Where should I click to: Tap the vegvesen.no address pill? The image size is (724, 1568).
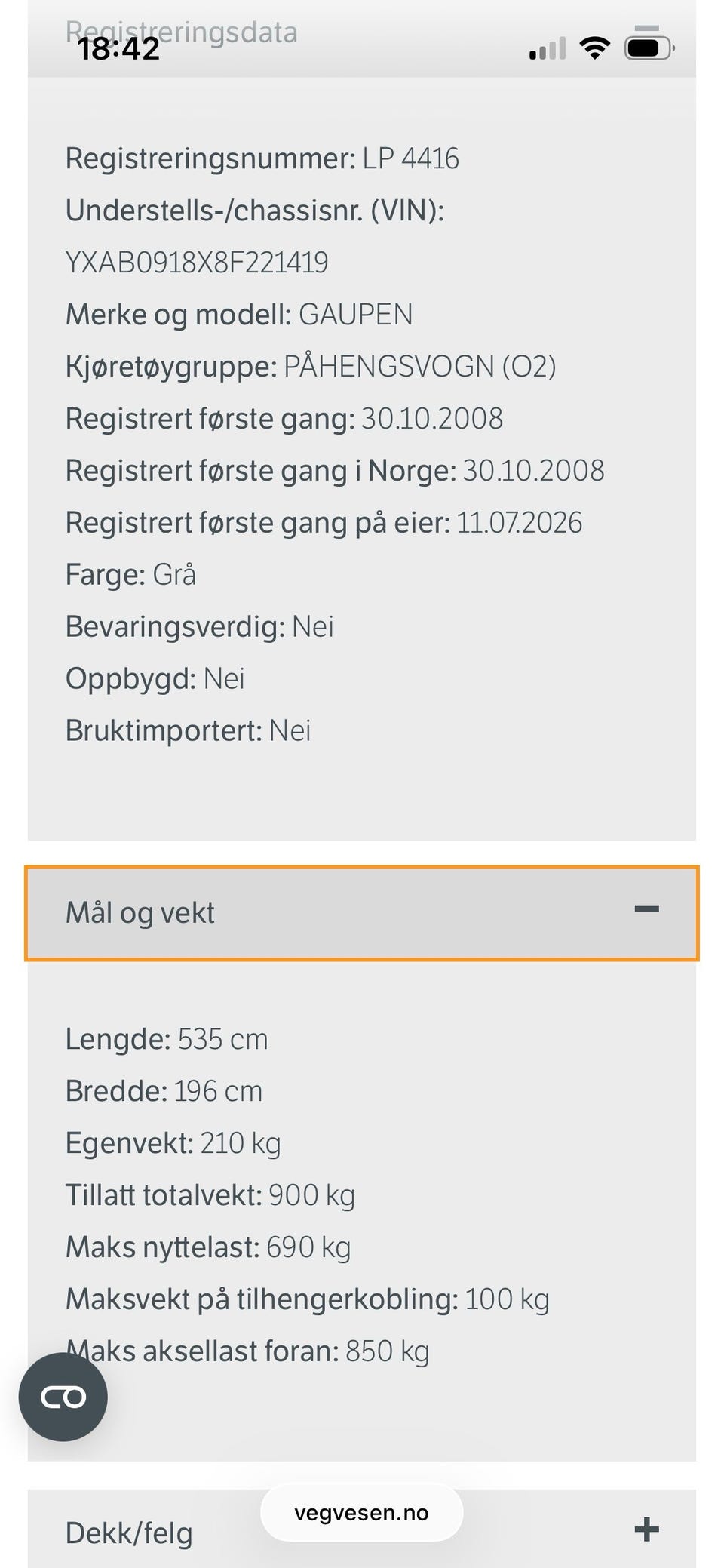[x=362, y=1513]
